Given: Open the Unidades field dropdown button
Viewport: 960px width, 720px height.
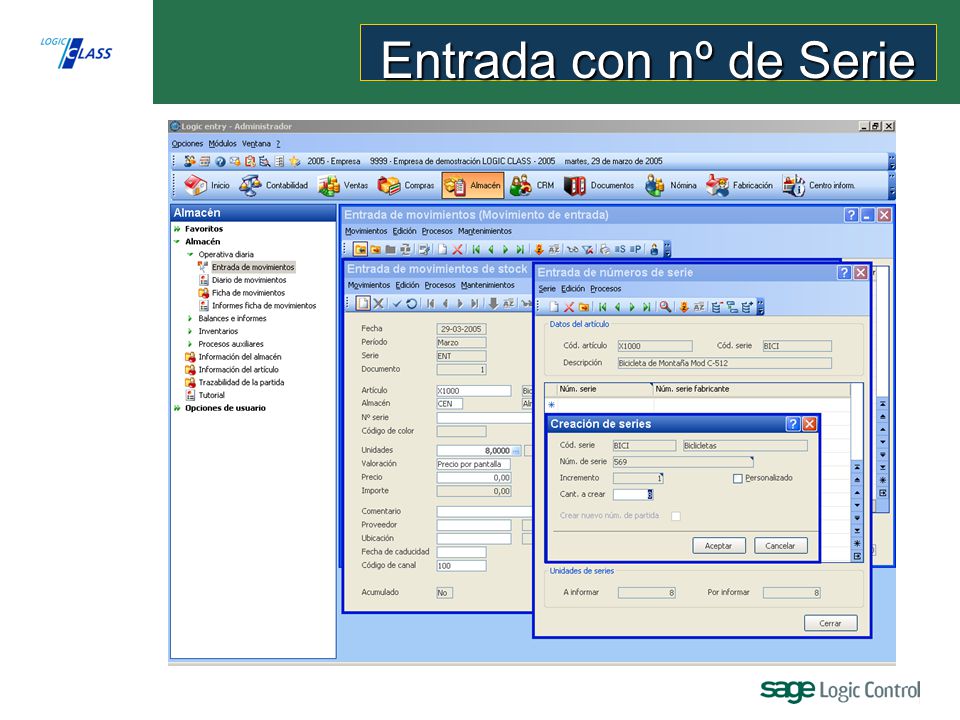Looking at the screenshot, I should pyautogui.click(x=516, y=451).
